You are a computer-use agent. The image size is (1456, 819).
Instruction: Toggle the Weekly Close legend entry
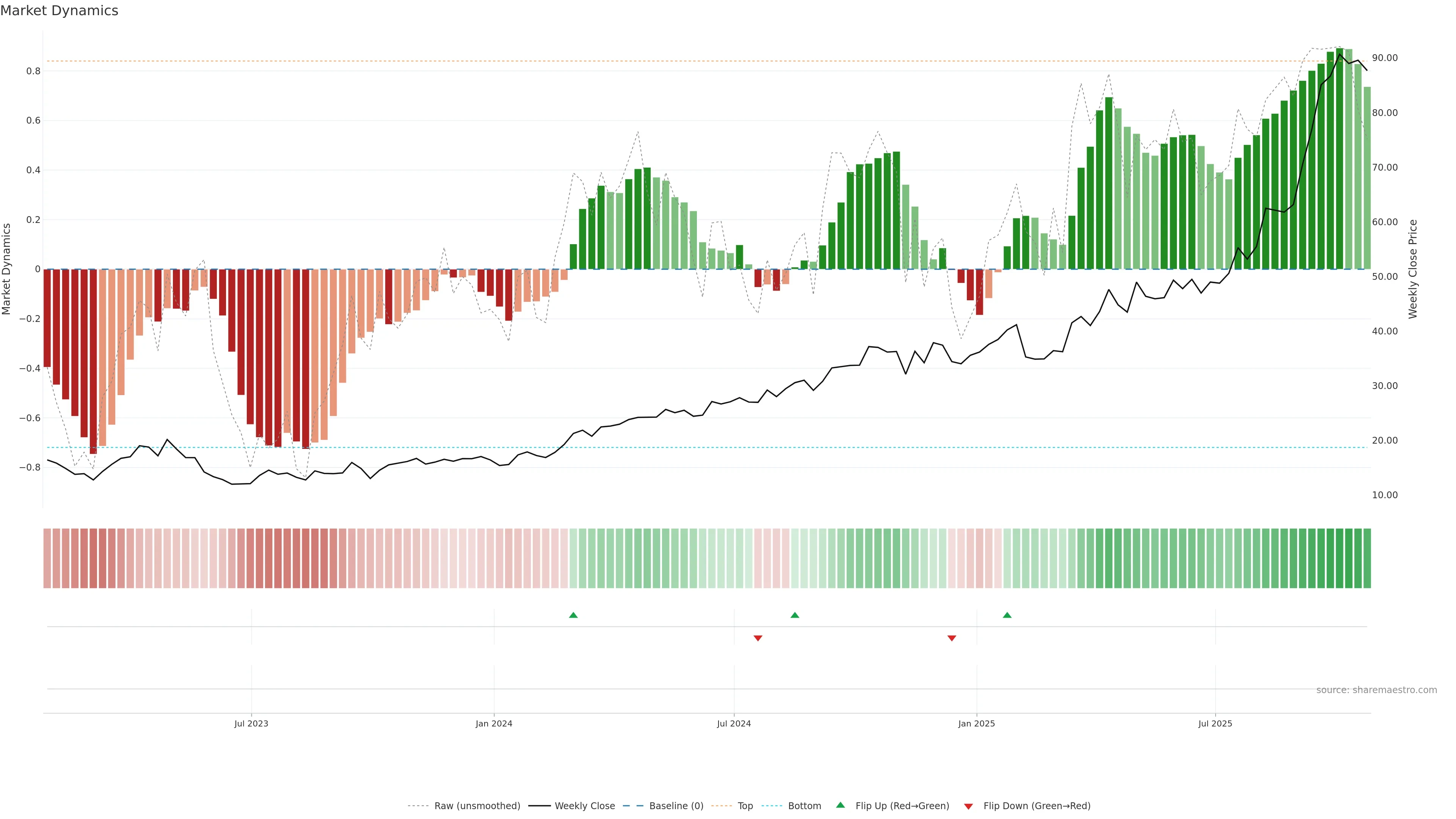pyautogui.click(x=584, y=806)
